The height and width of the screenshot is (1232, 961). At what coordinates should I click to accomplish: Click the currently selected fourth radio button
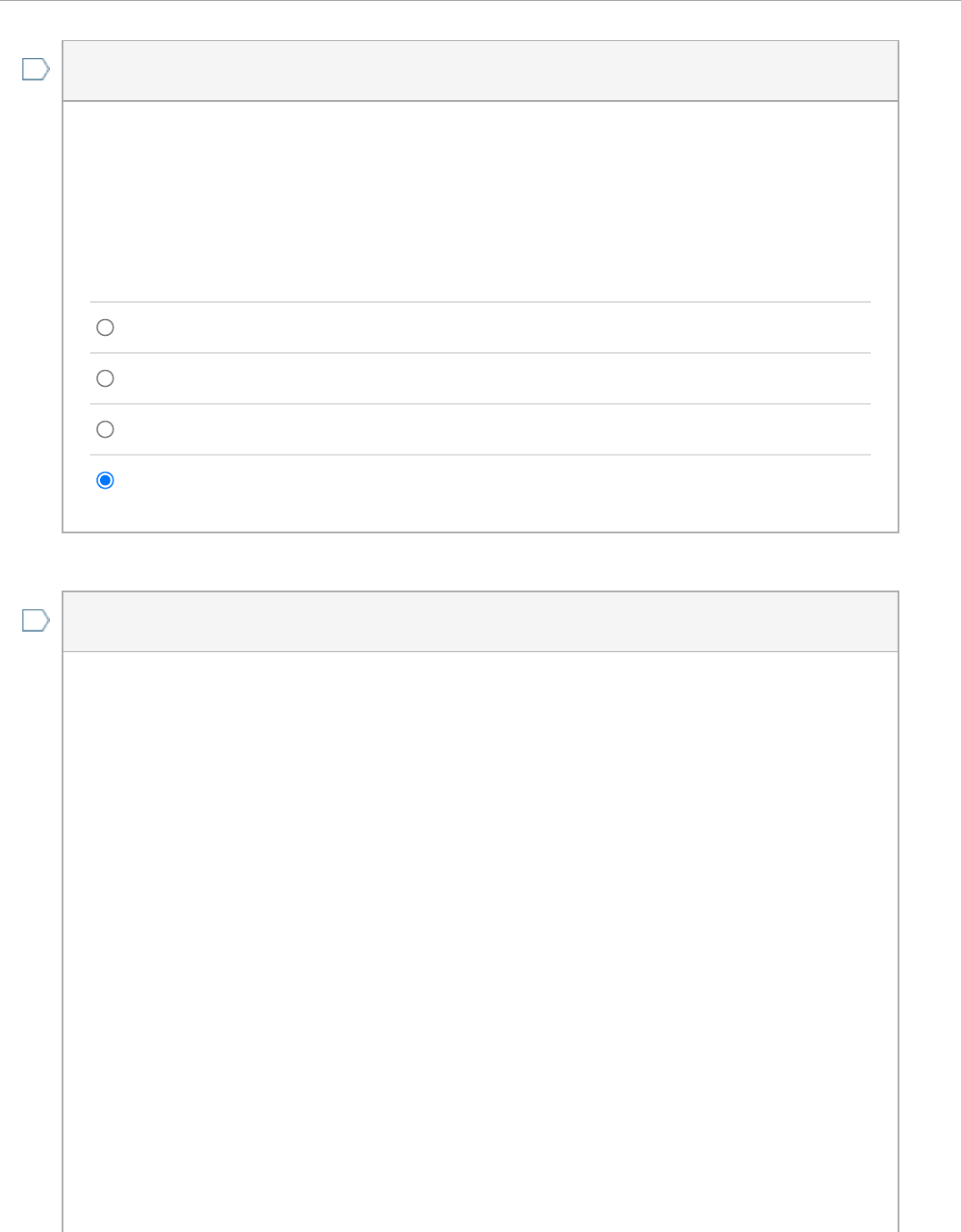[105, 481]
